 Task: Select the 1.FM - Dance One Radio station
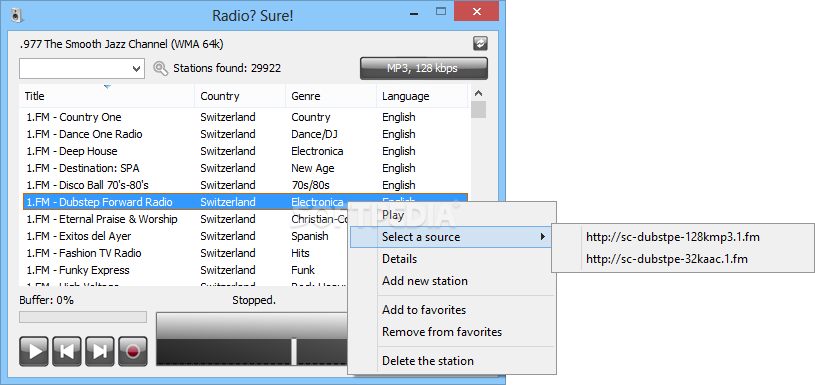pos(244,134)
